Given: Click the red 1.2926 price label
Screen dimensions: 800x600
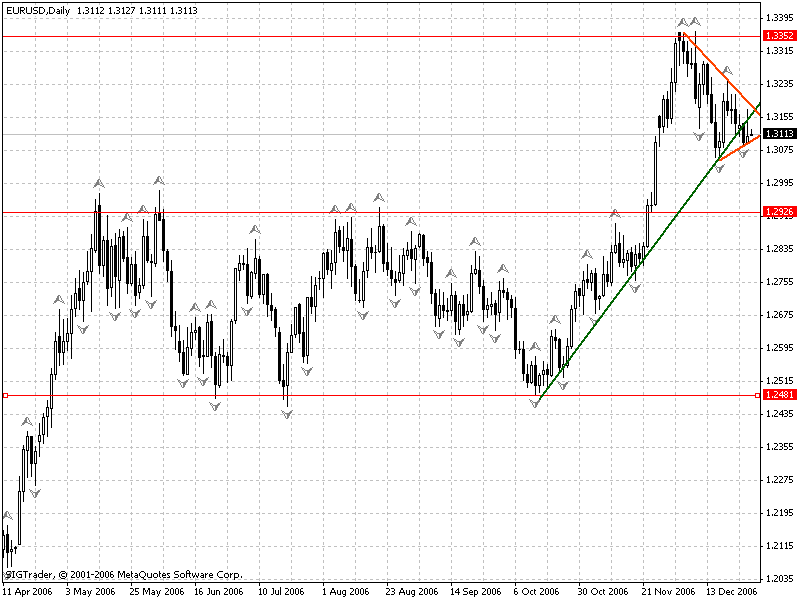Looking at the screenshot, I should [778, 212].
